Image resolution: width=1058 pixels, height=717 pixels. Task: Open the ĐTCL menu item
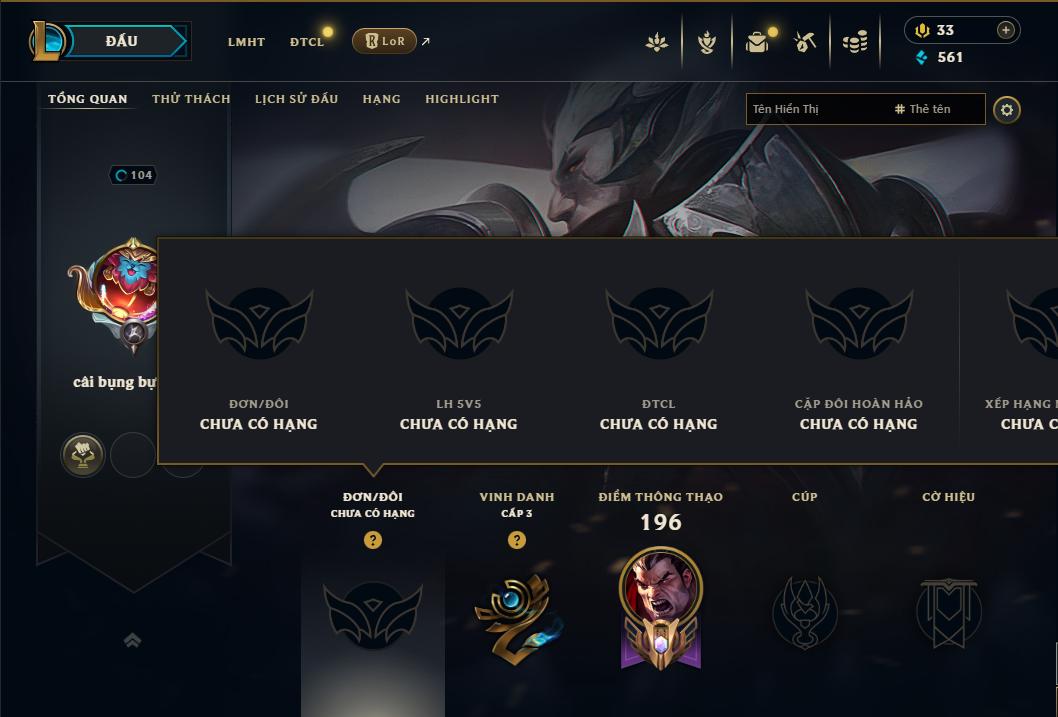(x=307, y=42)
